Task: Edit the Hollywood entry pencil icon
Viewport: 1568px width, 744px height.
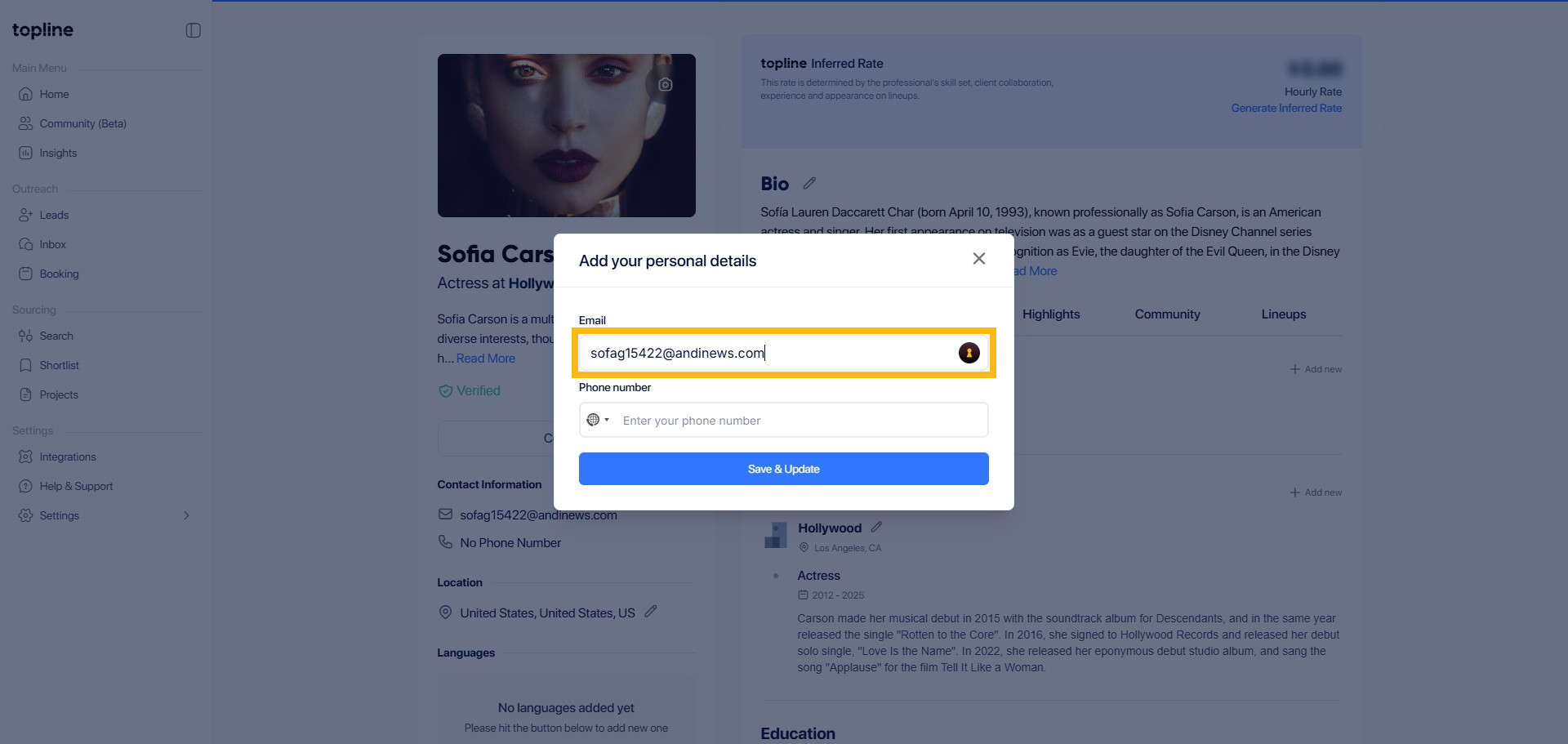Action: click(x=876, y=528)
